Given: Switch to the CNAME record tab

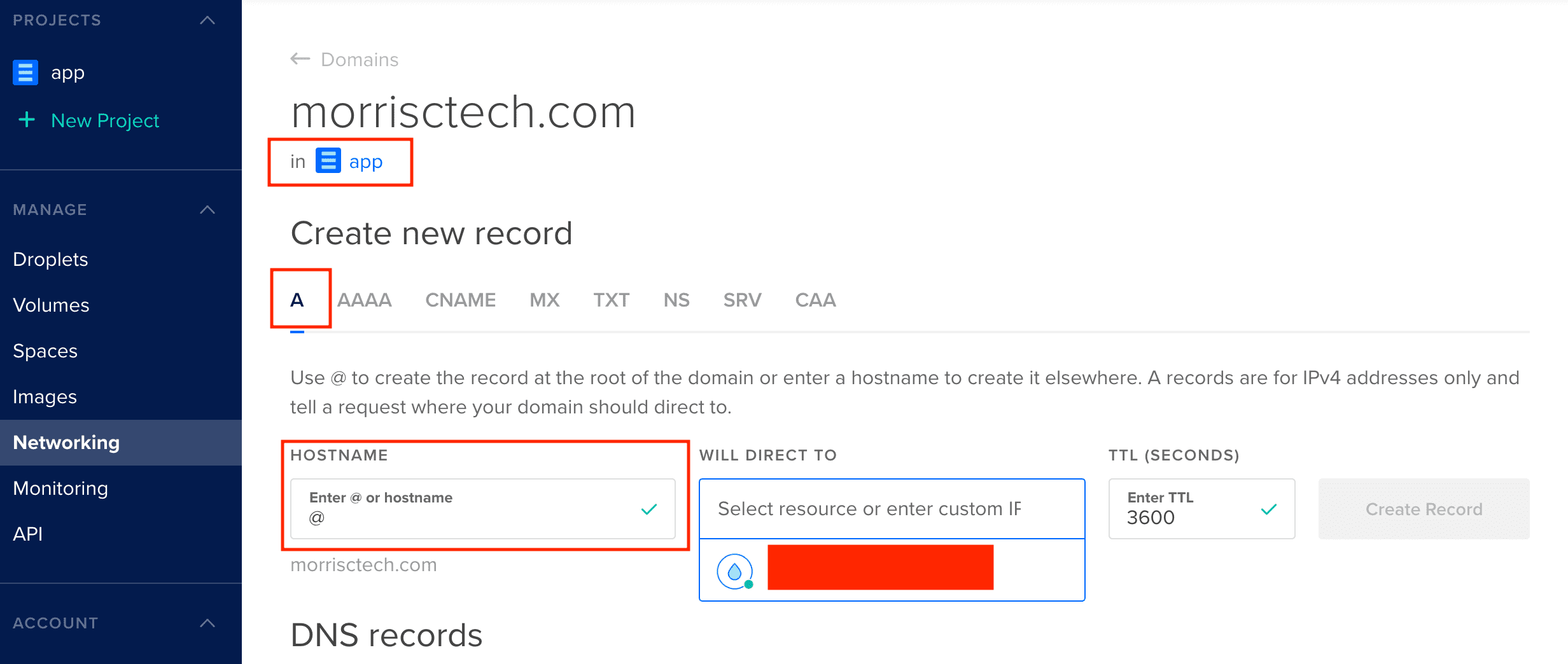Looking at the screenshot, I should [x=461, y=300].
